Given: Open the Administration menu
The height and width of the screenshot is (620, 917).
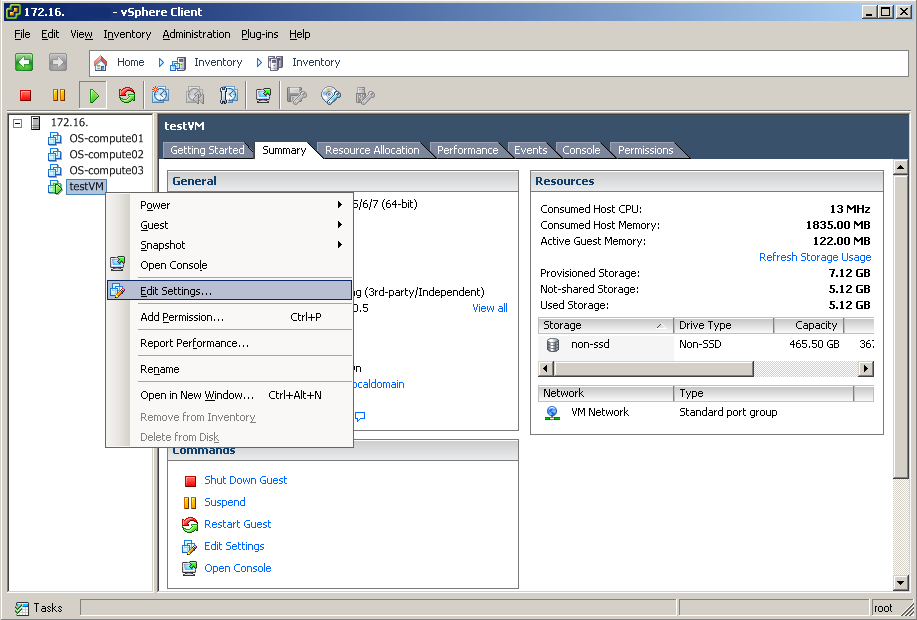Looking at the screenshot, I should (196, 35).
